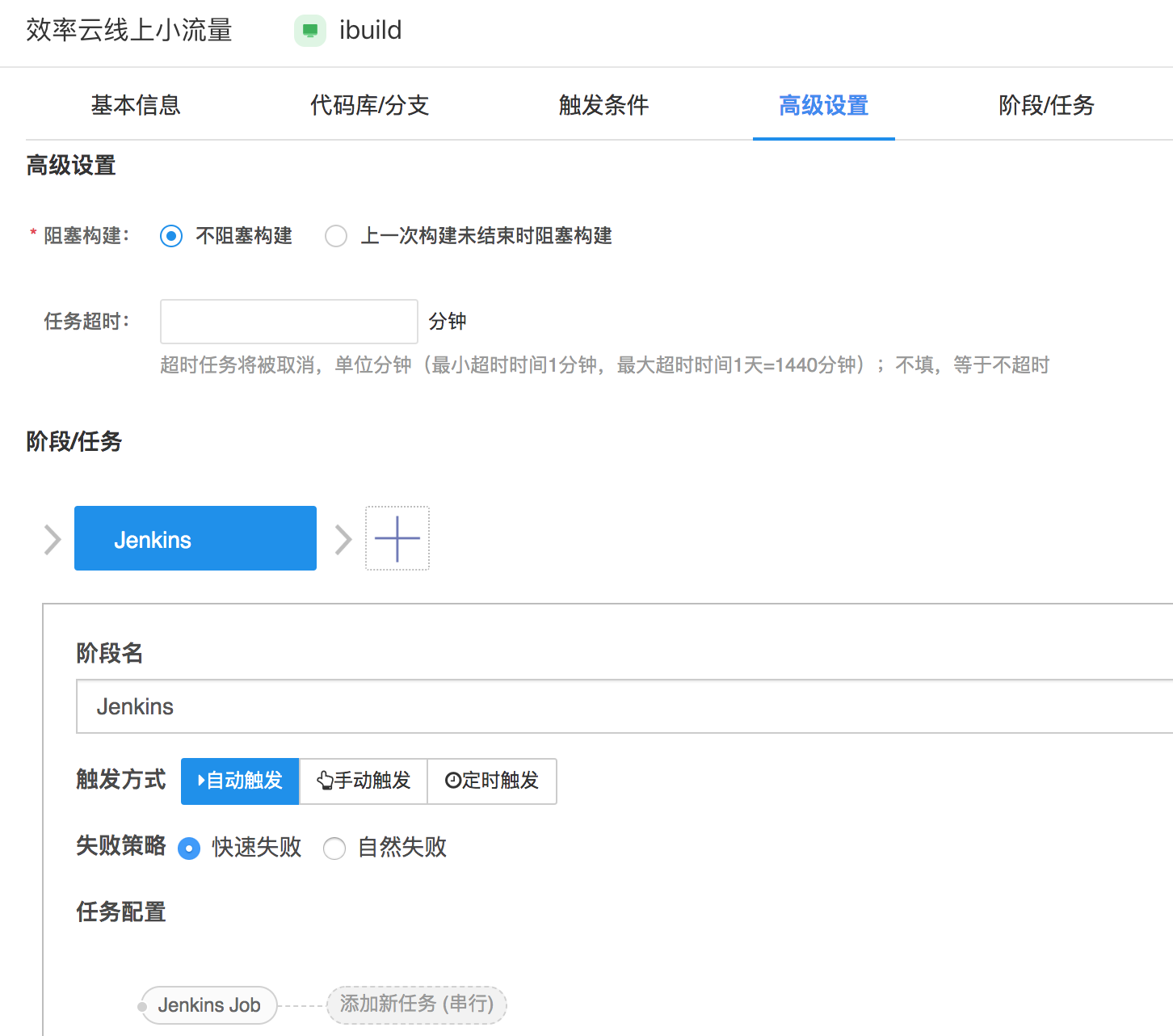Viewport: 1173px width, 1036px height.
Task: Click chevron arrow after Jenkins stage
Action: point(343,540)
